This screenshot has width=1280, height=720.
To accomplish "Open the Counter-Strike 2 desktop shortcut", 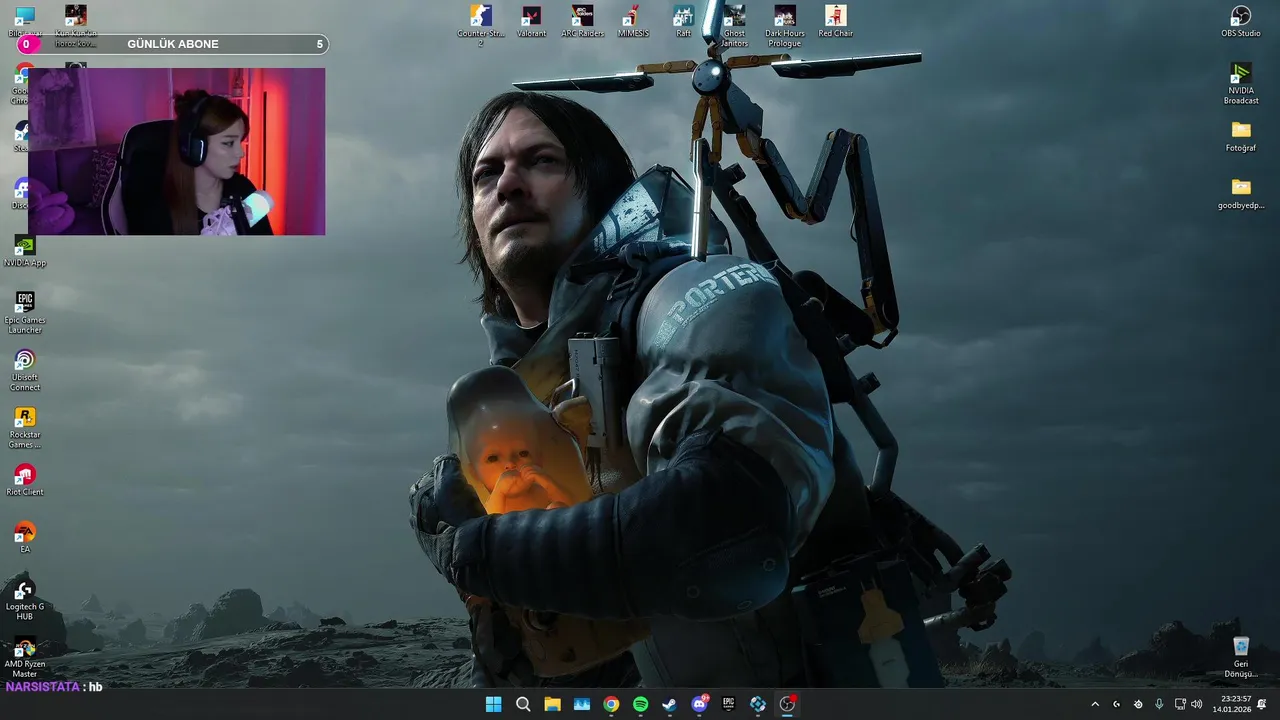I will pos(481,25).
